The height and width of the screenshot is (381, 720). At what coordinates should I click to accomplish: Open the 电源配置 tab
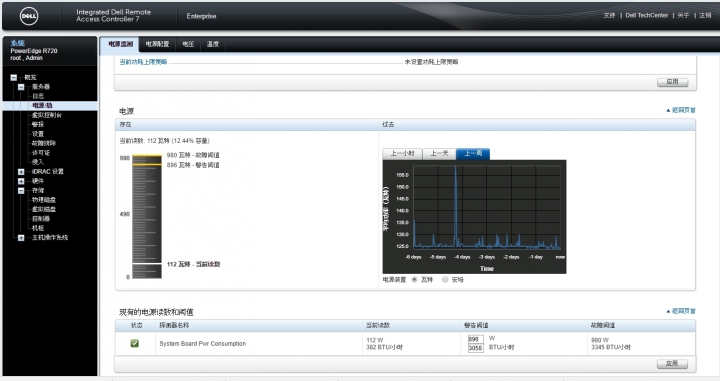(x=158, y=44)
